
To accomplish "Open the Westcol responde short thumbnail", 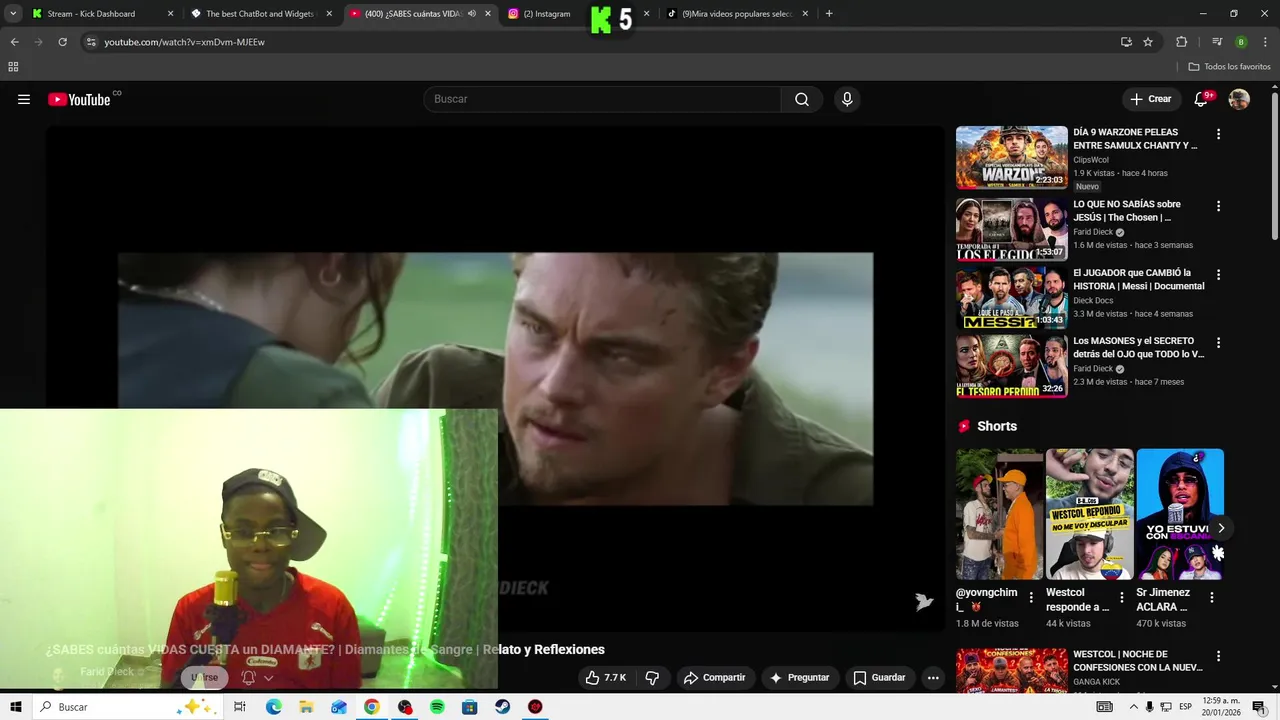I will [1089, 514].
